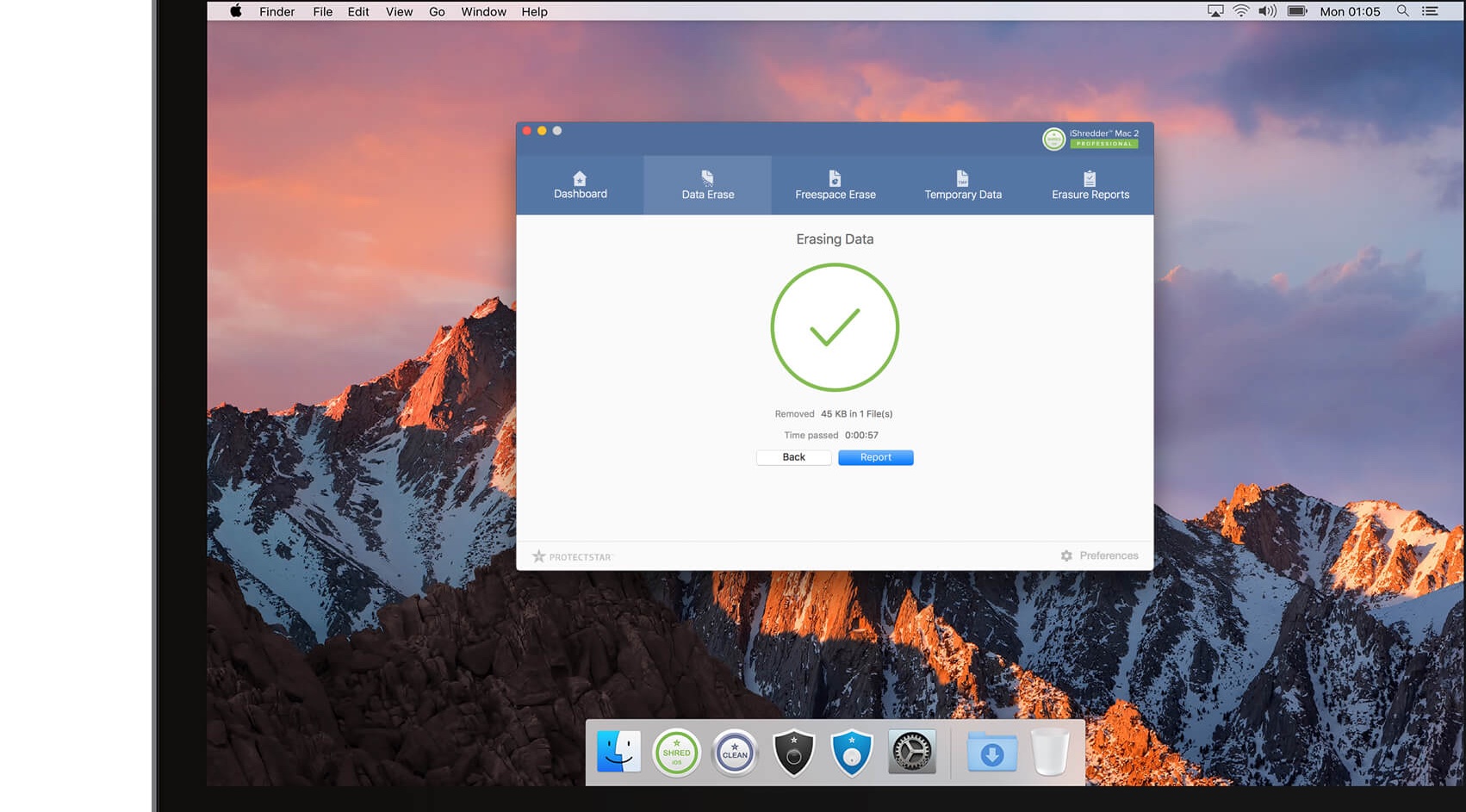Image resolution: width=1466 pixels, height=812 pixels.
Task: Open the black shield camera app
Action: pyautogui.click(x=793, y=753)
